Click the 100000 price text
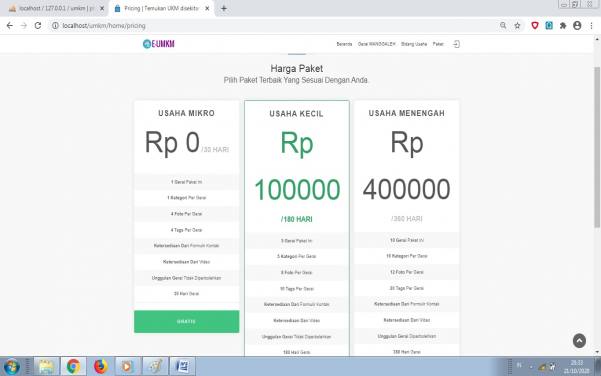 (297, 189)
